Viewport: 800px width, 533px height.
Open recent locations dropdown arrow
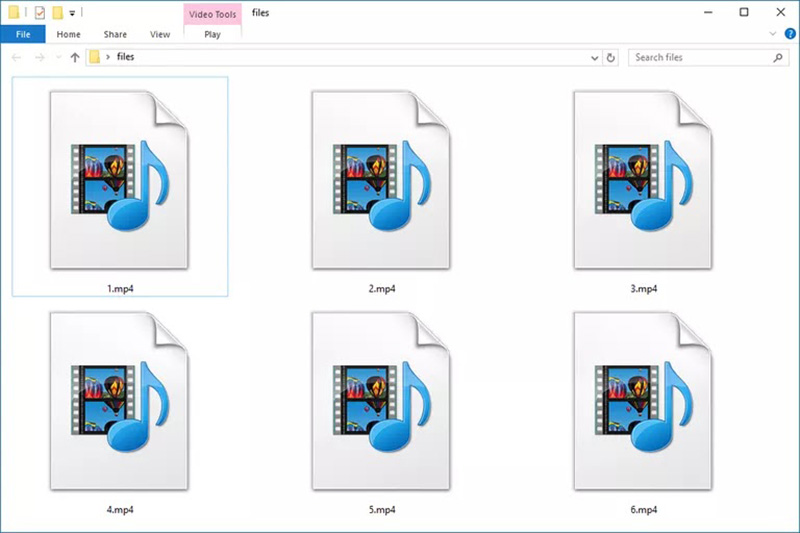(x=58, y=57)
